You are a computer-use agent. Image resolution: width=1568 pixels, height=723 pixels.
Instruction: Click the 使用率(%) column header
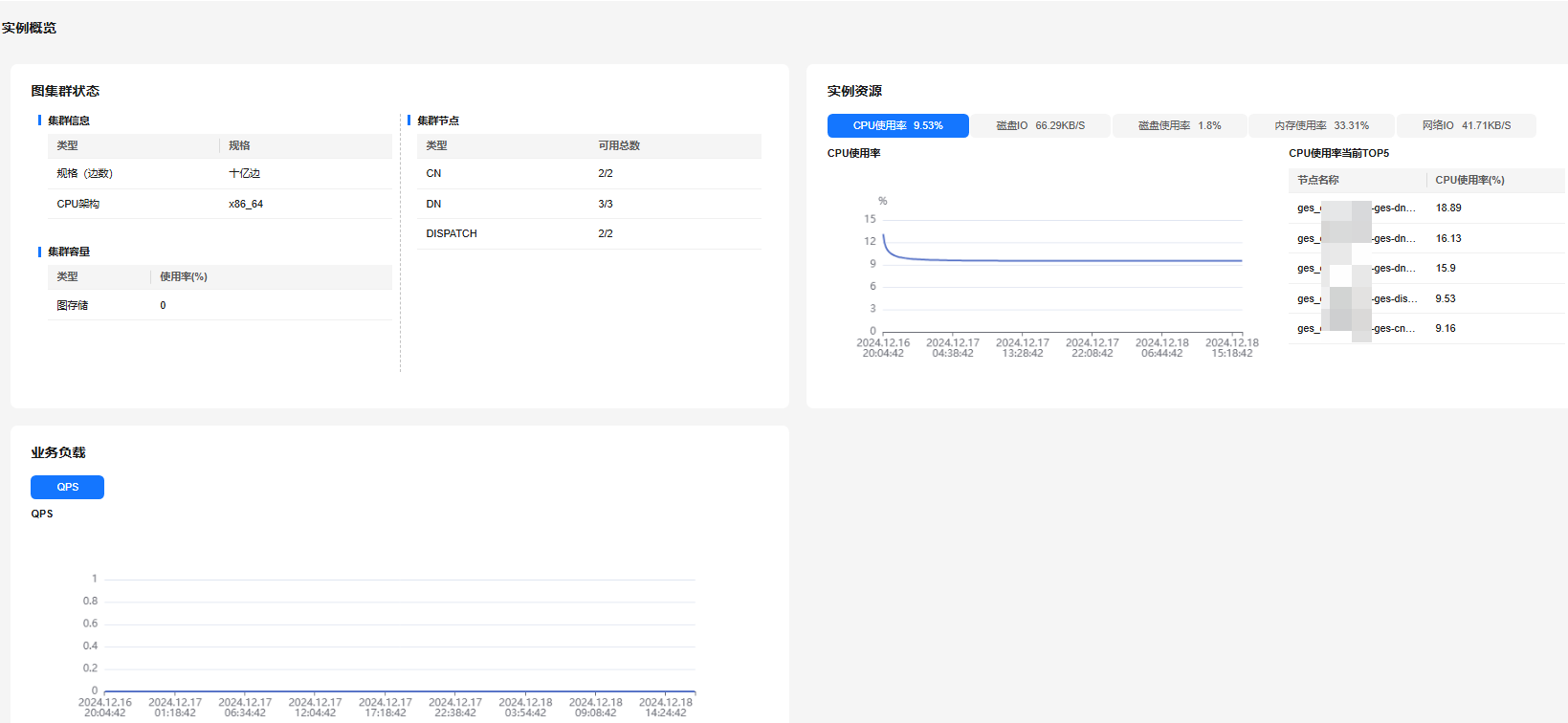[x=184, y=276]
